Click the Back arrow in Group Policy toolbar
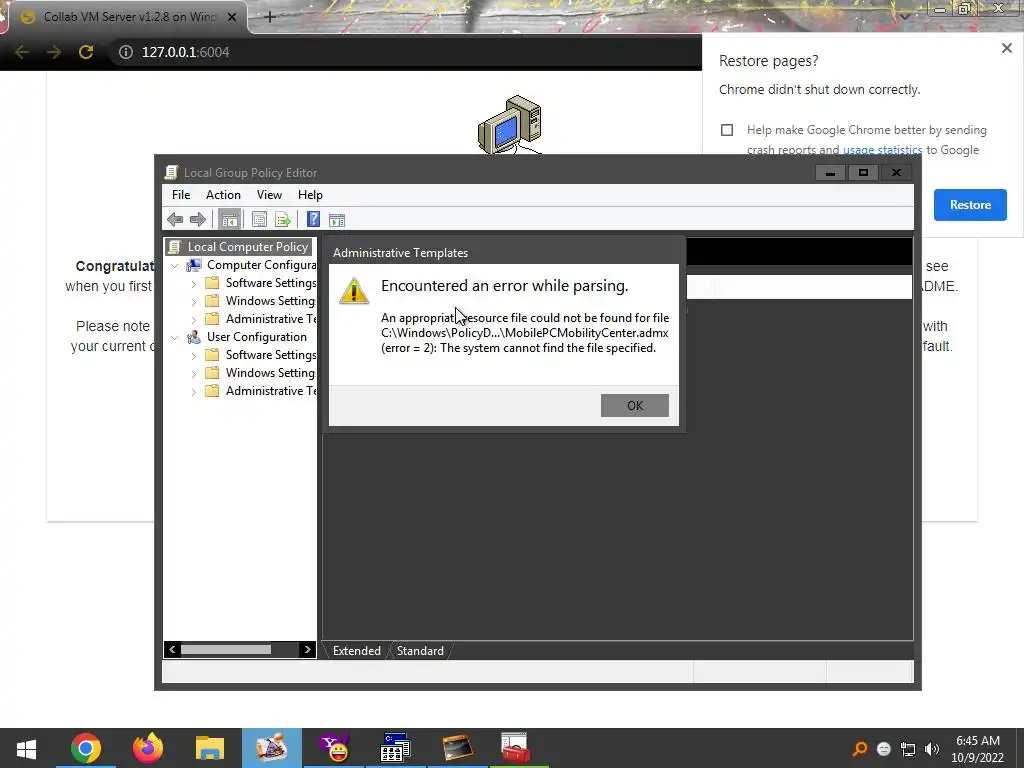1024x768 pixels. (x=175, y=219)
